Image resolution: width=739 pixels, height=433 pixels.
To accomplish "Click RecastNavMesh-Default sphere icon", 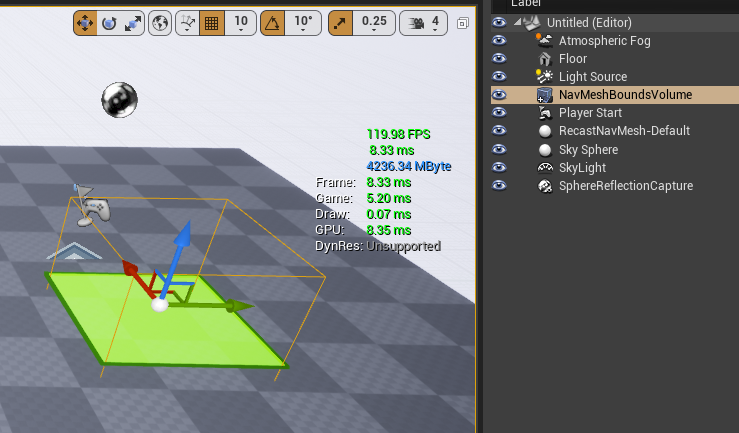I will pos(545,131).
